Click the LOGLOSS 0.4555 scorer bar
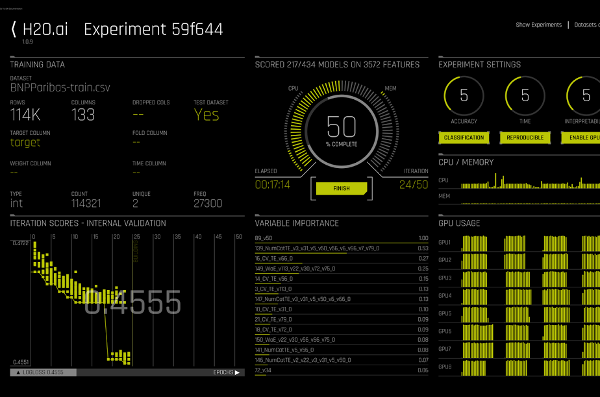This screenshot has height=397, width=600. coord(43,372)
